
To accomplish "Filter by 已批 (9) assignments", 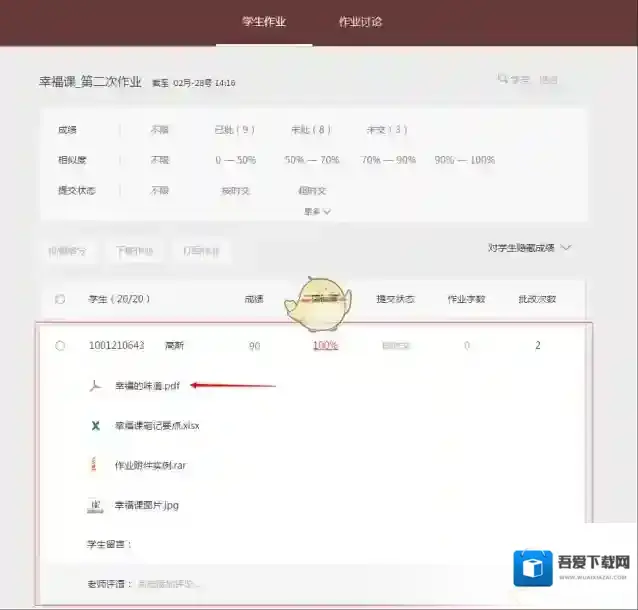I will coord(234,130).
